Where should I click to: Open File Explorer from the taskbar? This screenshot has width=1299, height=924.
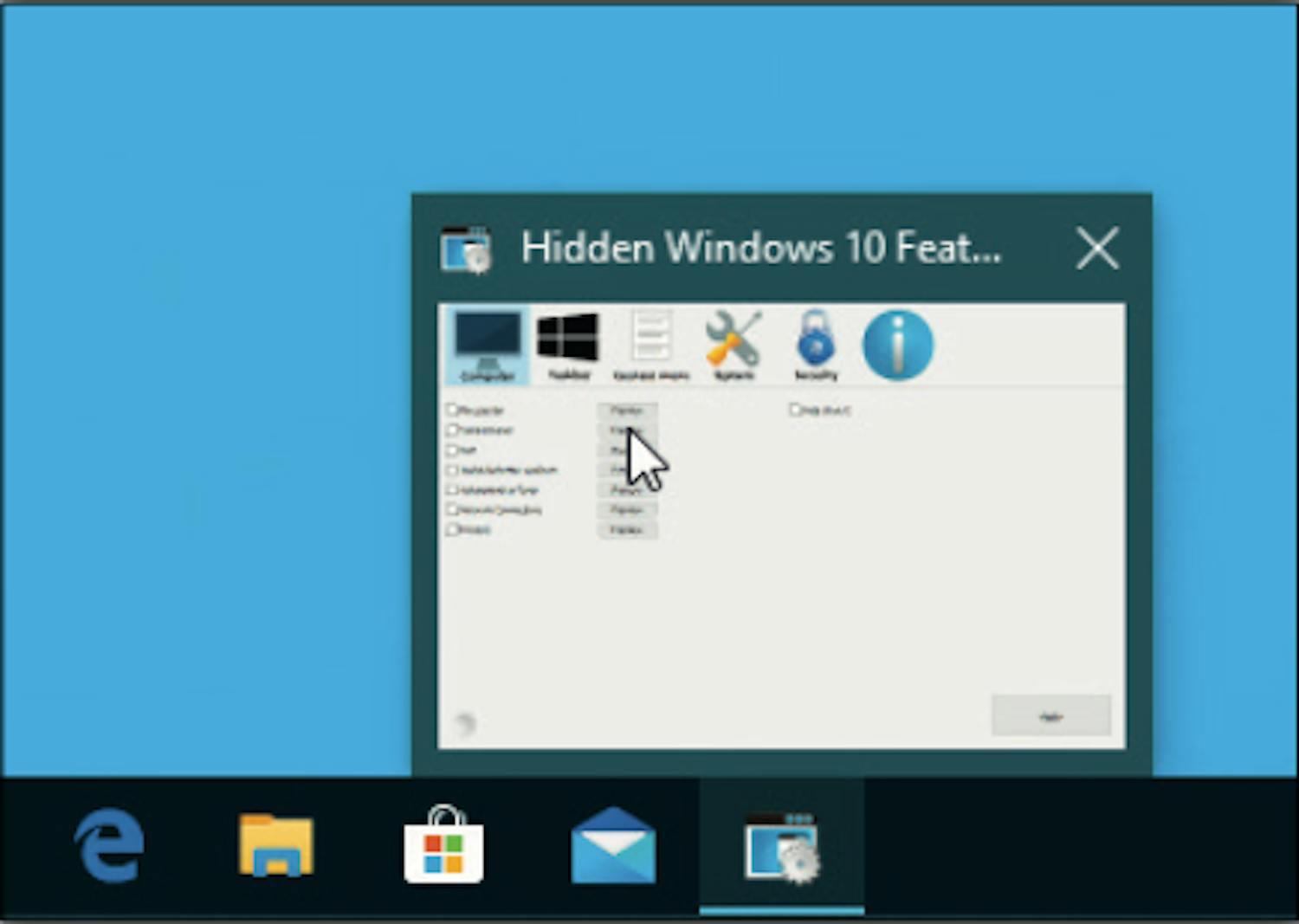[275, 846]
